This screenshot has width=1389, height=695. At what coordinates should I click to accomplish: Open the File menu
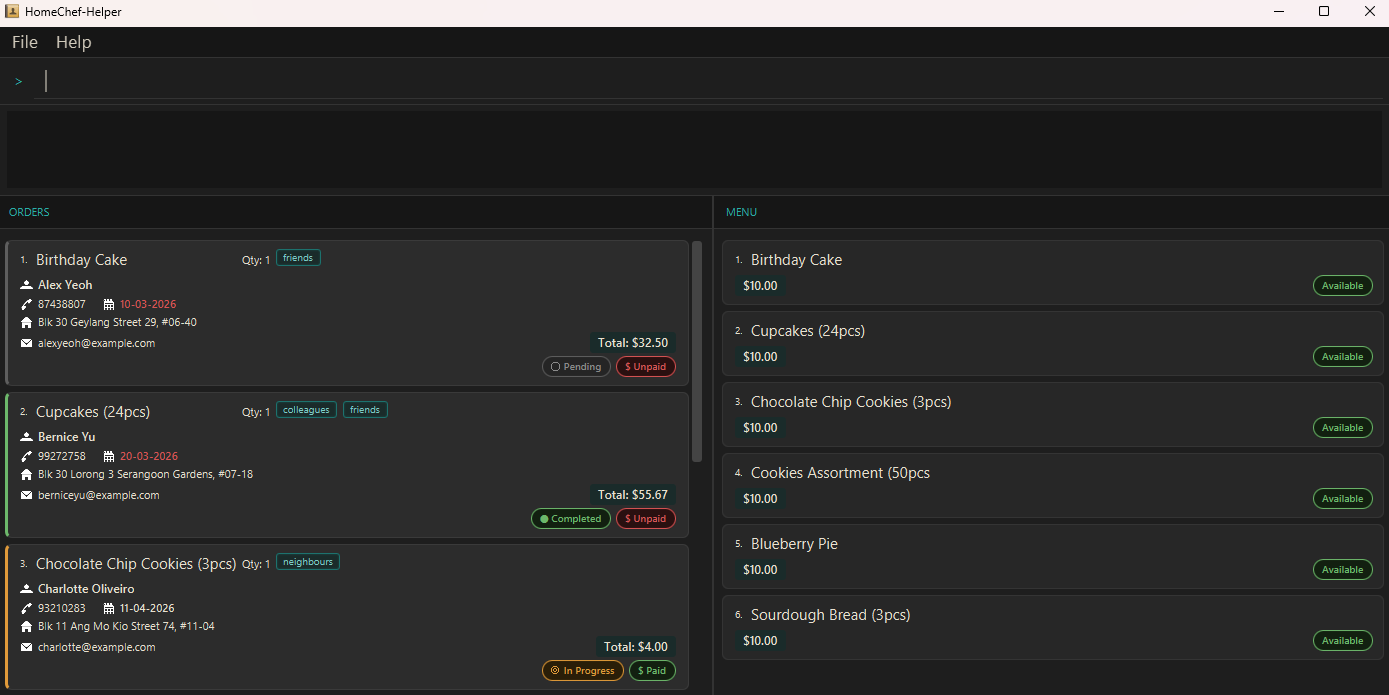[x=25, y=42]
